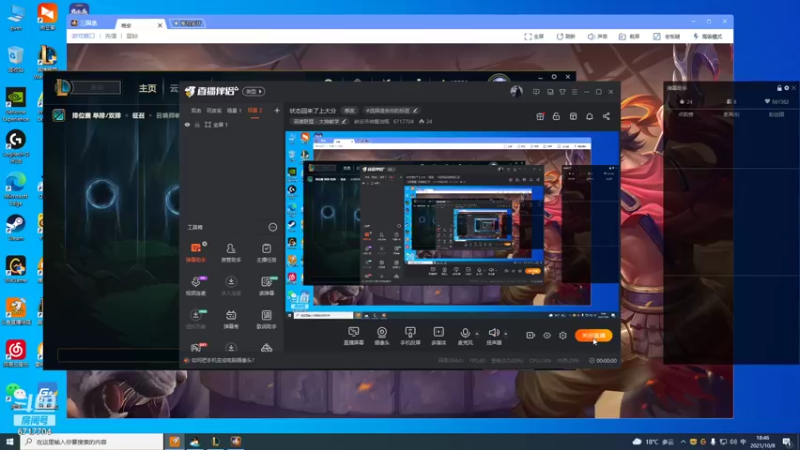Image resolution: width=800 pixels, height=450 pixels.
Task: Click 截屏 screenshot in browser toolbar
Action: 629,36
